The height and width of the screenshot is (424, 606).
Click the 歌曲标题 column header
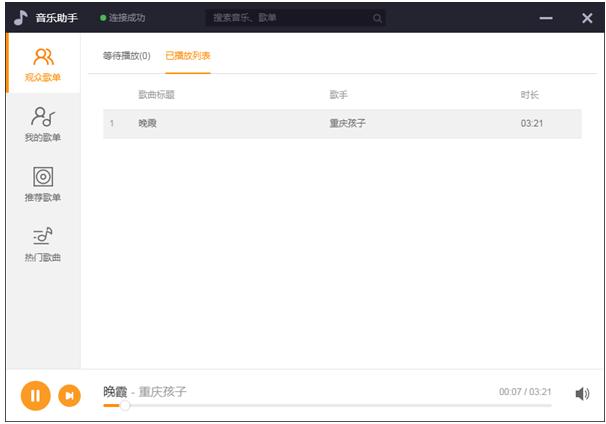point(157,95)
